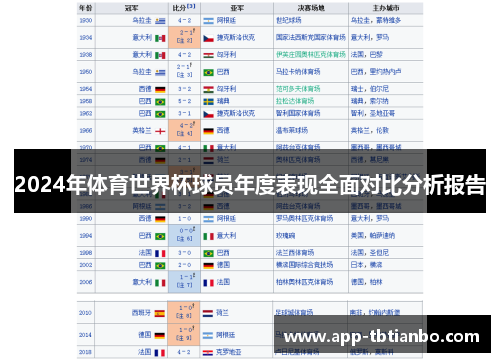Click the Brazil flag in the 1950 runner-up cell
500x362 pixels.
(x=209, y=72)
